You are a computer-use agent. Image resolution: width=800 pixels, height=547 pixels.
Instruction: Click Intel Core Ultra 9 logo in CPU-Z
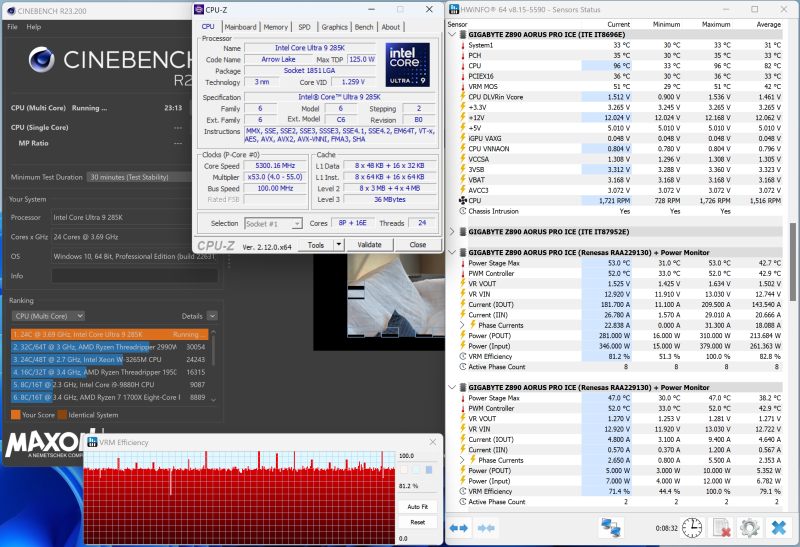(407, 65)
